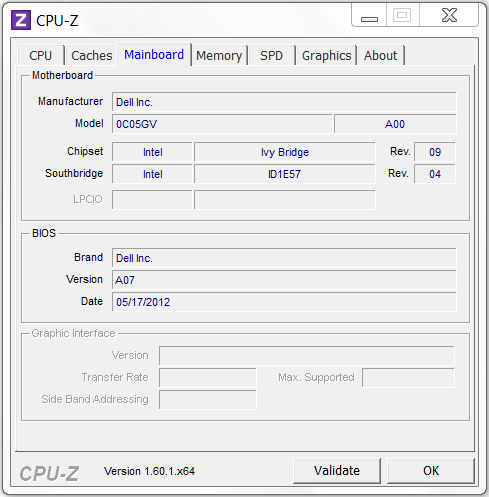Switch to the CPU tab
The height and width of the screenshot is (497, 489).
[x=41, y=55]
